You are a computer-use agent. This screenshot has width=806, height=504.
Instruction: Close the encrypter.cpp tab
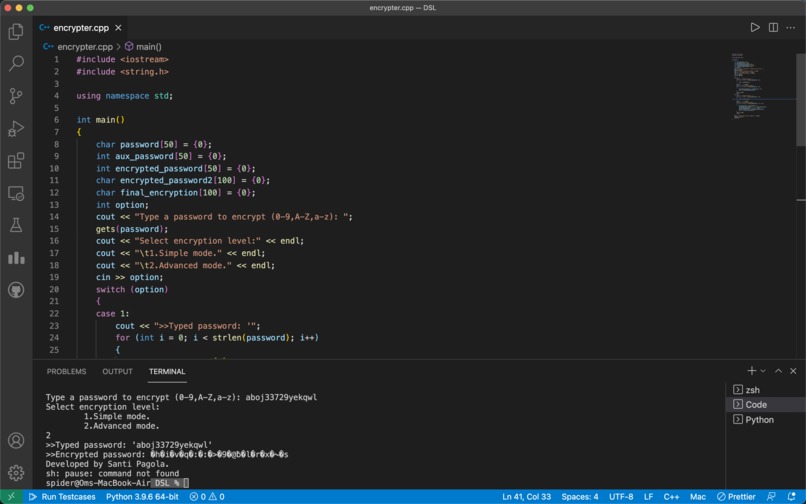point(118,28)
